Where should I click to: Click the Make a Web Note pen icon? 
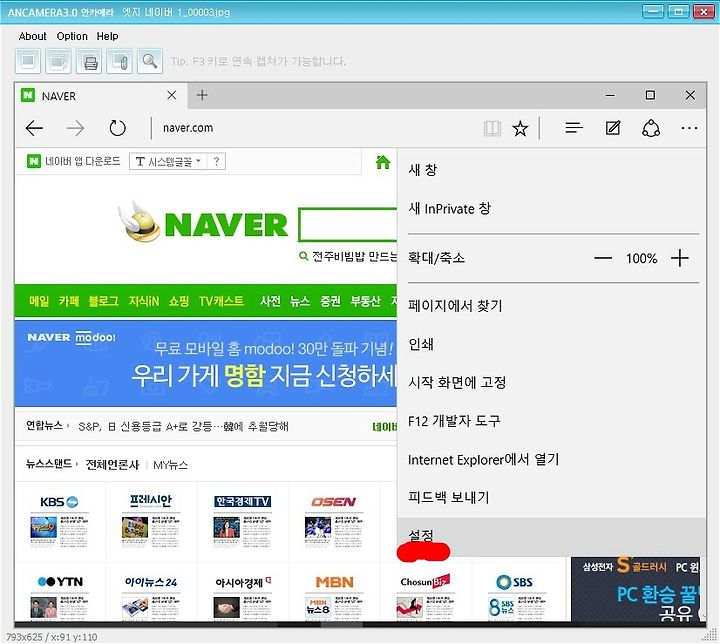point(613,128)
